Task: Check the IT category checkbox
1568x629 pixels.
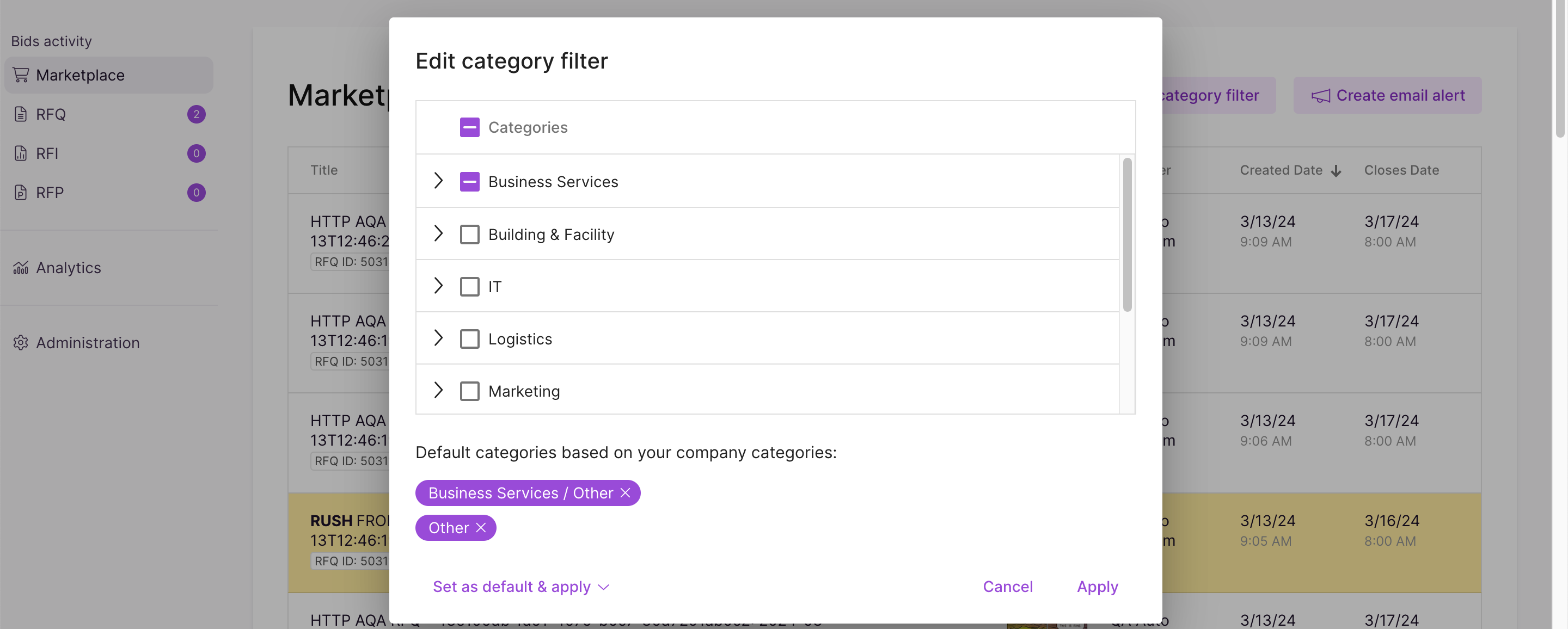Action: pyautogui.click(x=469, y=287)
